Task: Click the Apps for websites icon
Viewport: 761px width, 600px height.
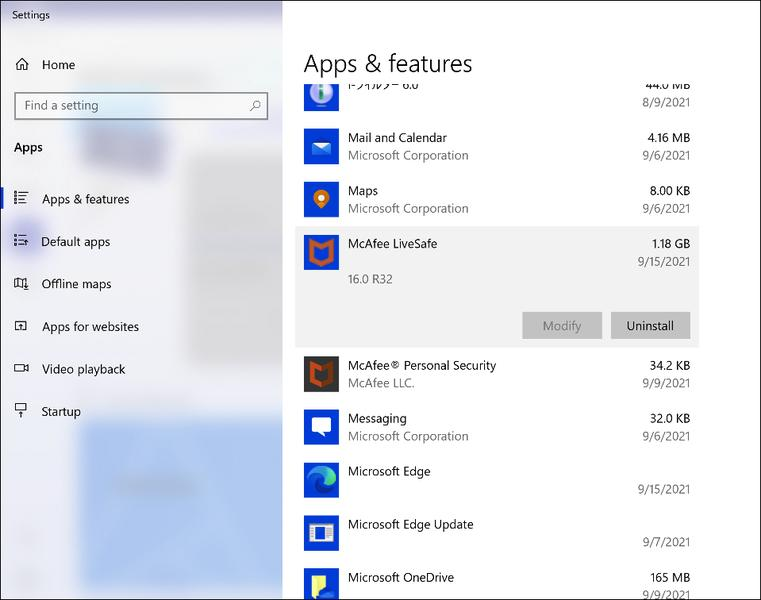Action: [x=21, y=326]
